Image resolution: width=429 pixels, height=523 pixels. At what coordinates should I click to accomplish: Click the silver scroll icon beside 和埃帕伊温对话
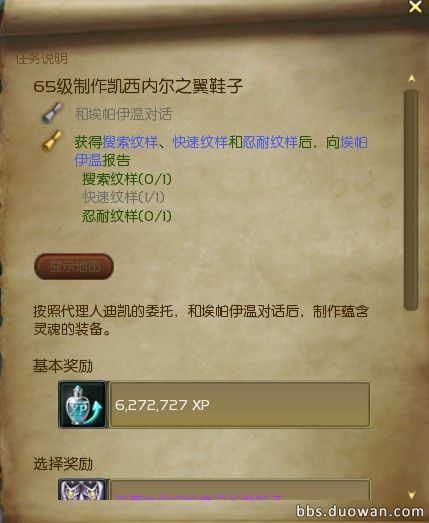(x=52, y=113)
